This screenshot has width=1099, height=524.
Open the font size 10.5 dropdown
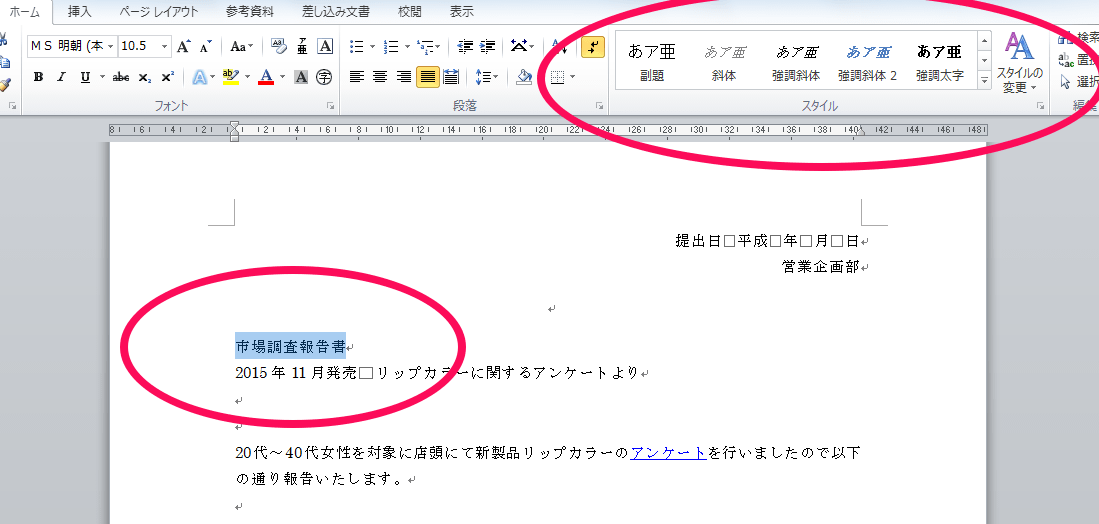[x=165, y=46]
